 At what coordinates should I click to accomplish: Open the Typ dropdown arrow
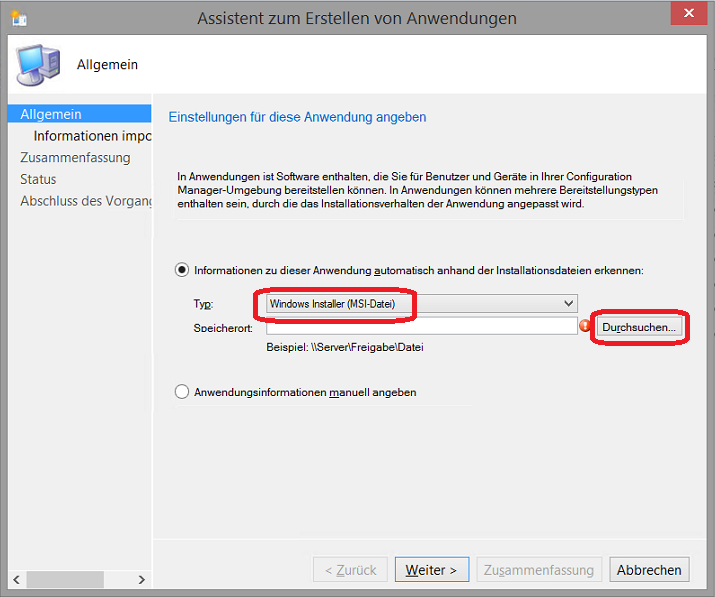click(568, 303)
